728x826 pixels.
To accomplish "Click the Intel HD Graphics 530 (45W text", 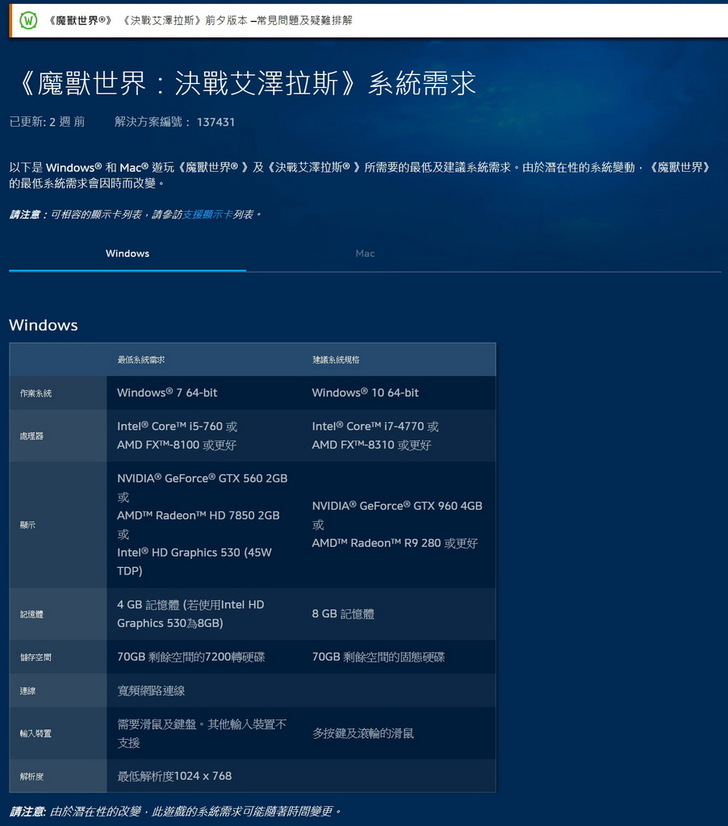I will 194,553.
